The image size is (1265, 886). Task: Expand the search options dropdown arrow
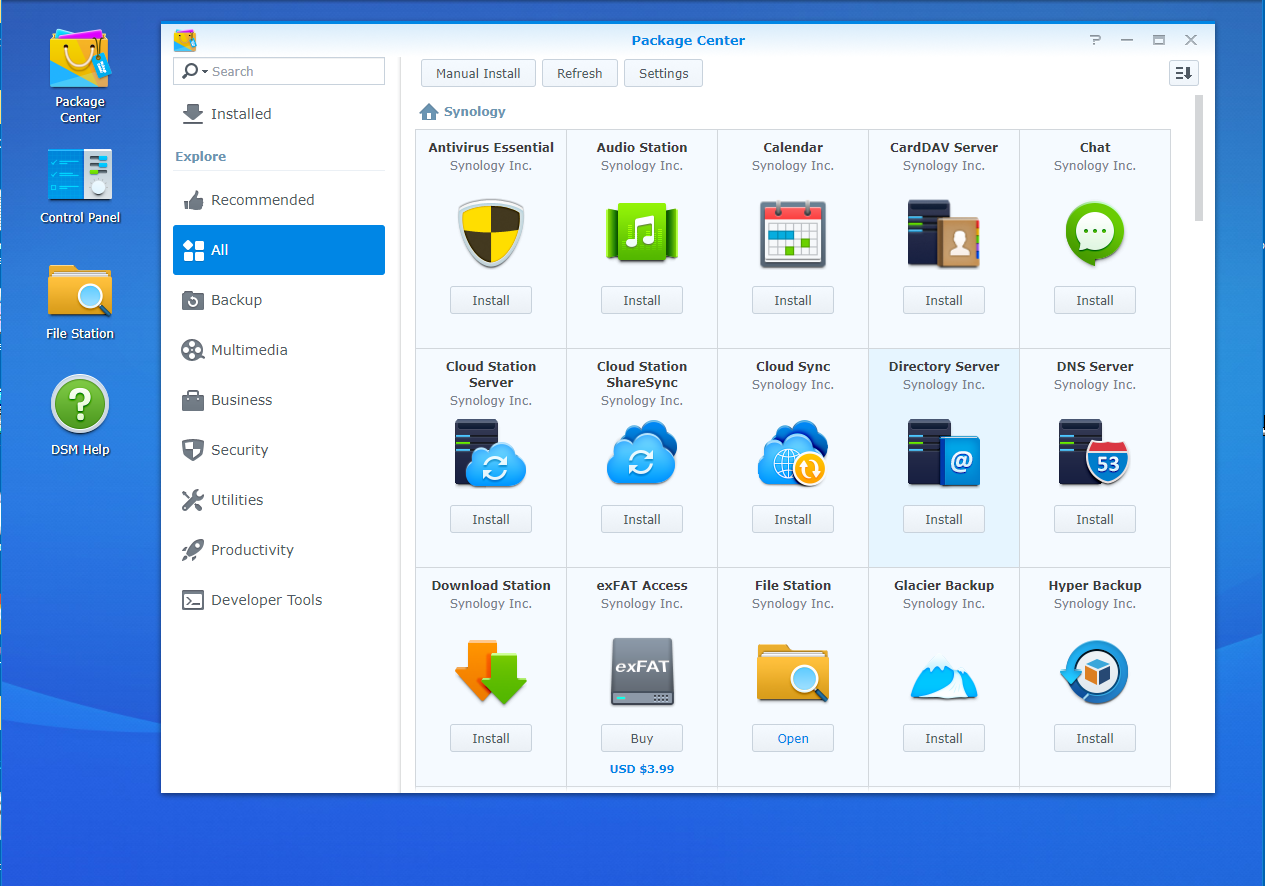204,72
